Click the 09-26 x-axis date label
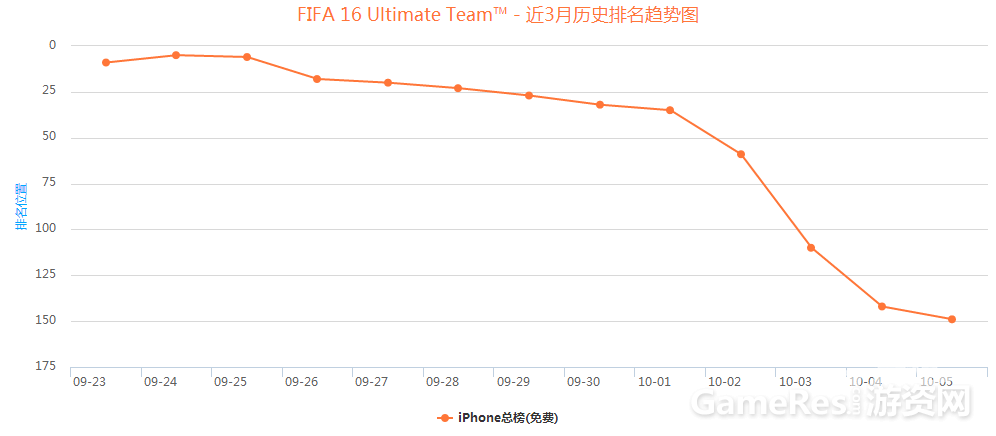This screenshot has height=436, width=996. (301, 382)
